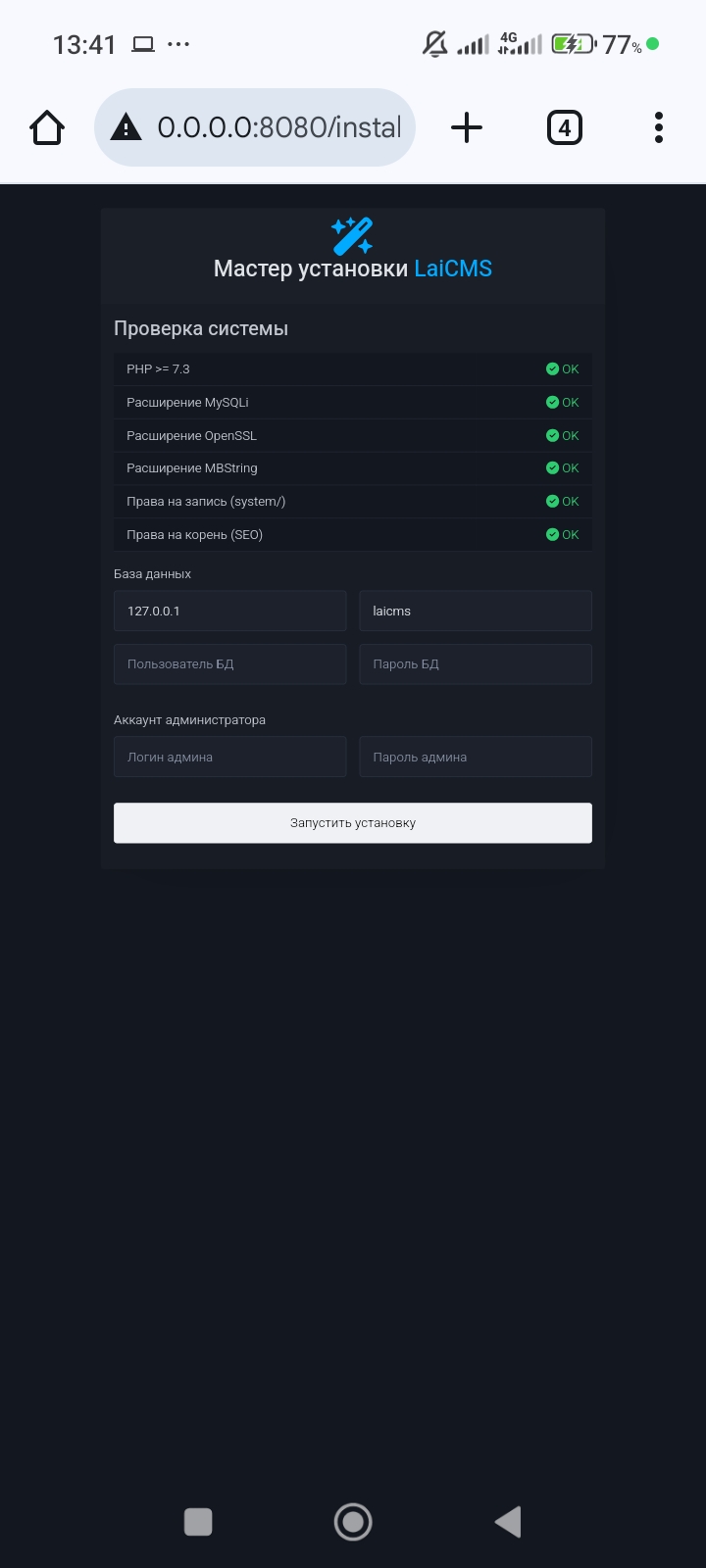Tap the magic wand installer logo
Image resolution: width=706 pixels, height=1568 pixels.
(x=352, y=235)
